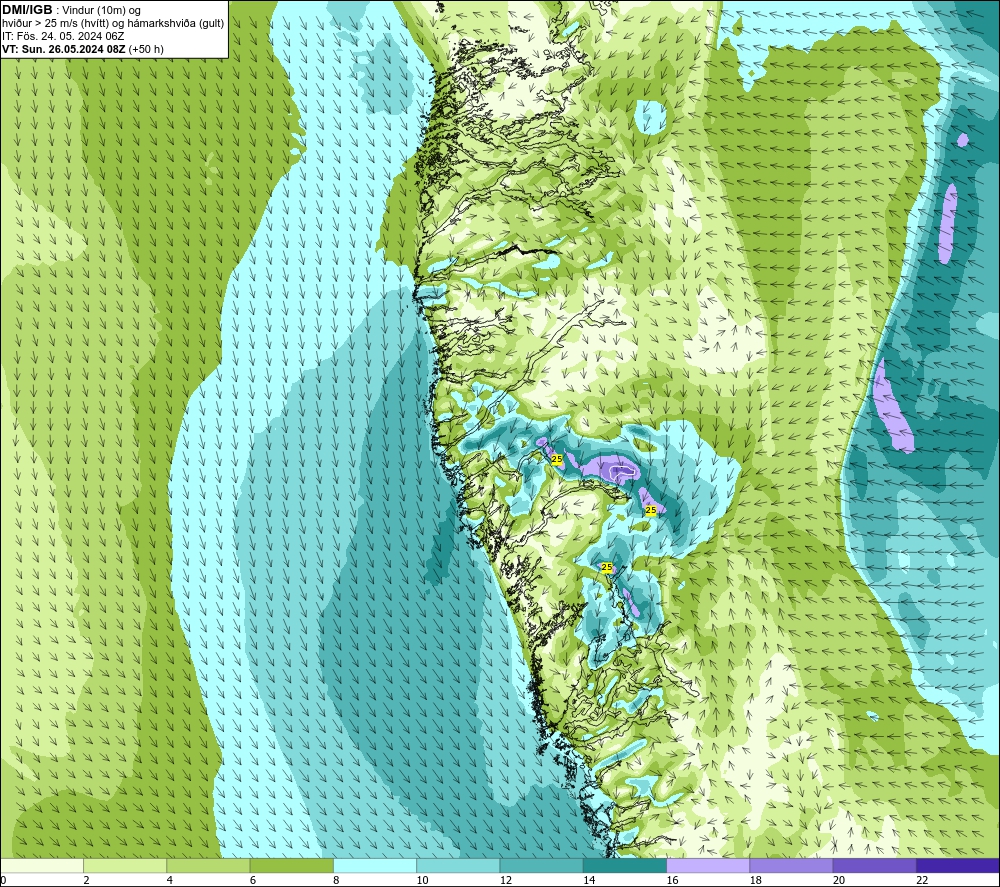
Task: Click the legend scale label '6'
Action: pyautogui.click(x=253, y=881)
